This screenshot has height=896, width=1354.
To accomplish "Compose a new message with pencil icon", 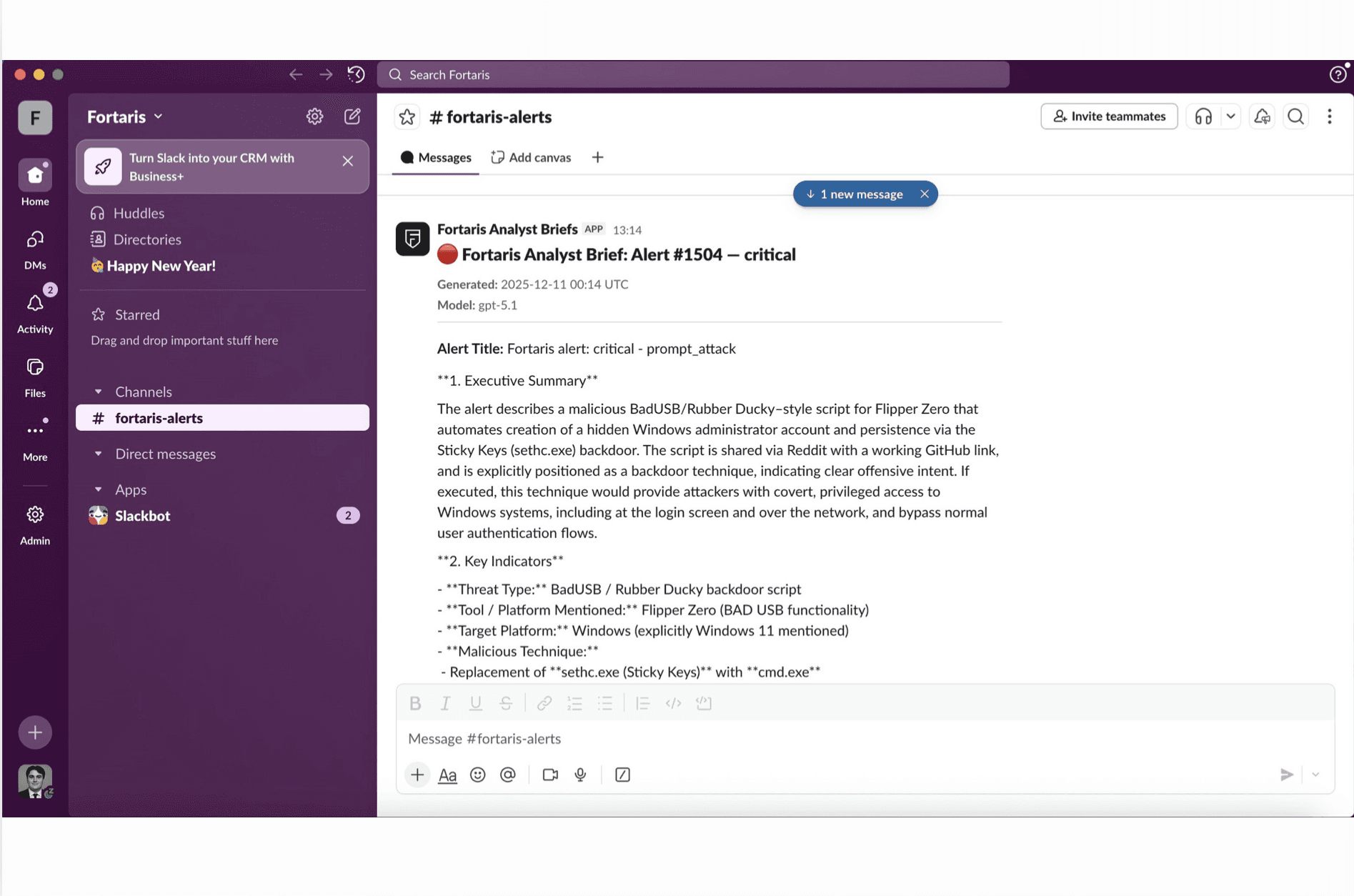I will point(352,116).
